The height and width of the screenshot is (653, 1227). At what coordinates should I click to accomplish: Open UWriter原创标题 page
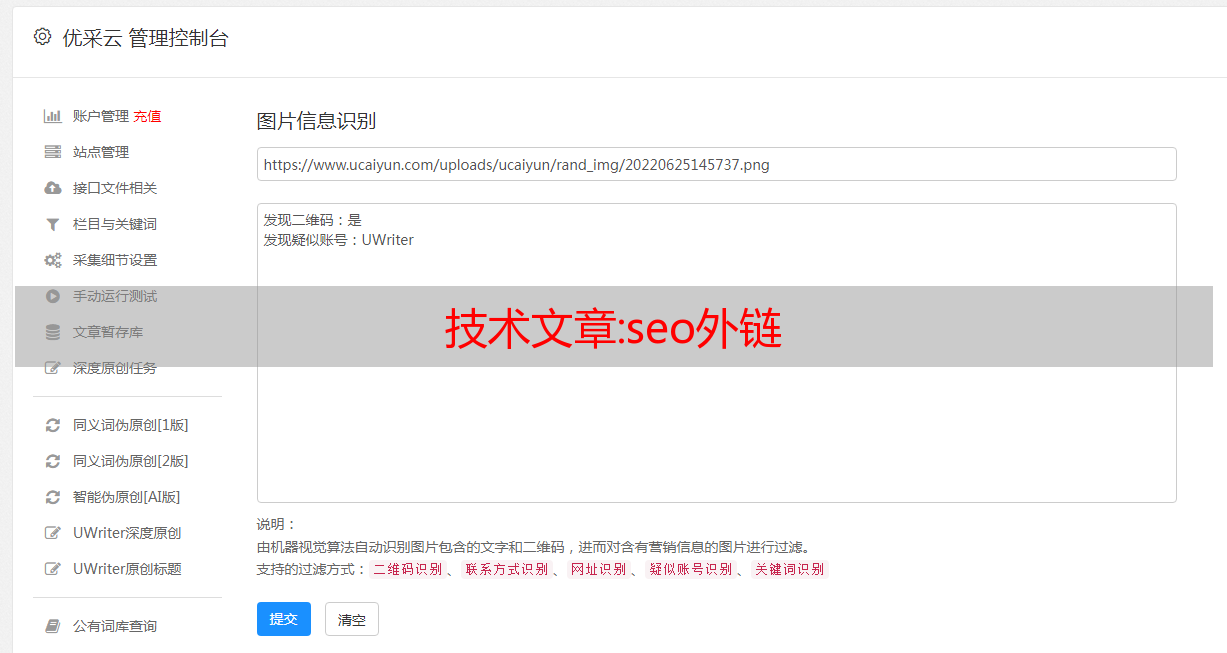pos(127,569)
